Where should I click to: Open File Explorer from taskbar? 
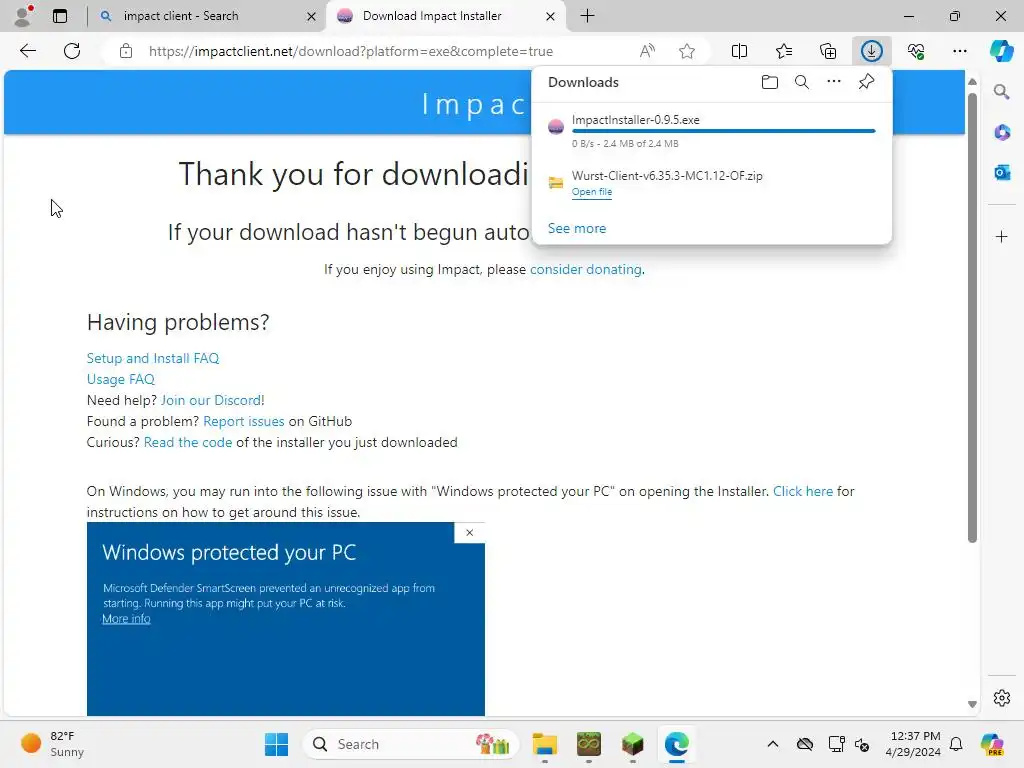pos(544,744)
